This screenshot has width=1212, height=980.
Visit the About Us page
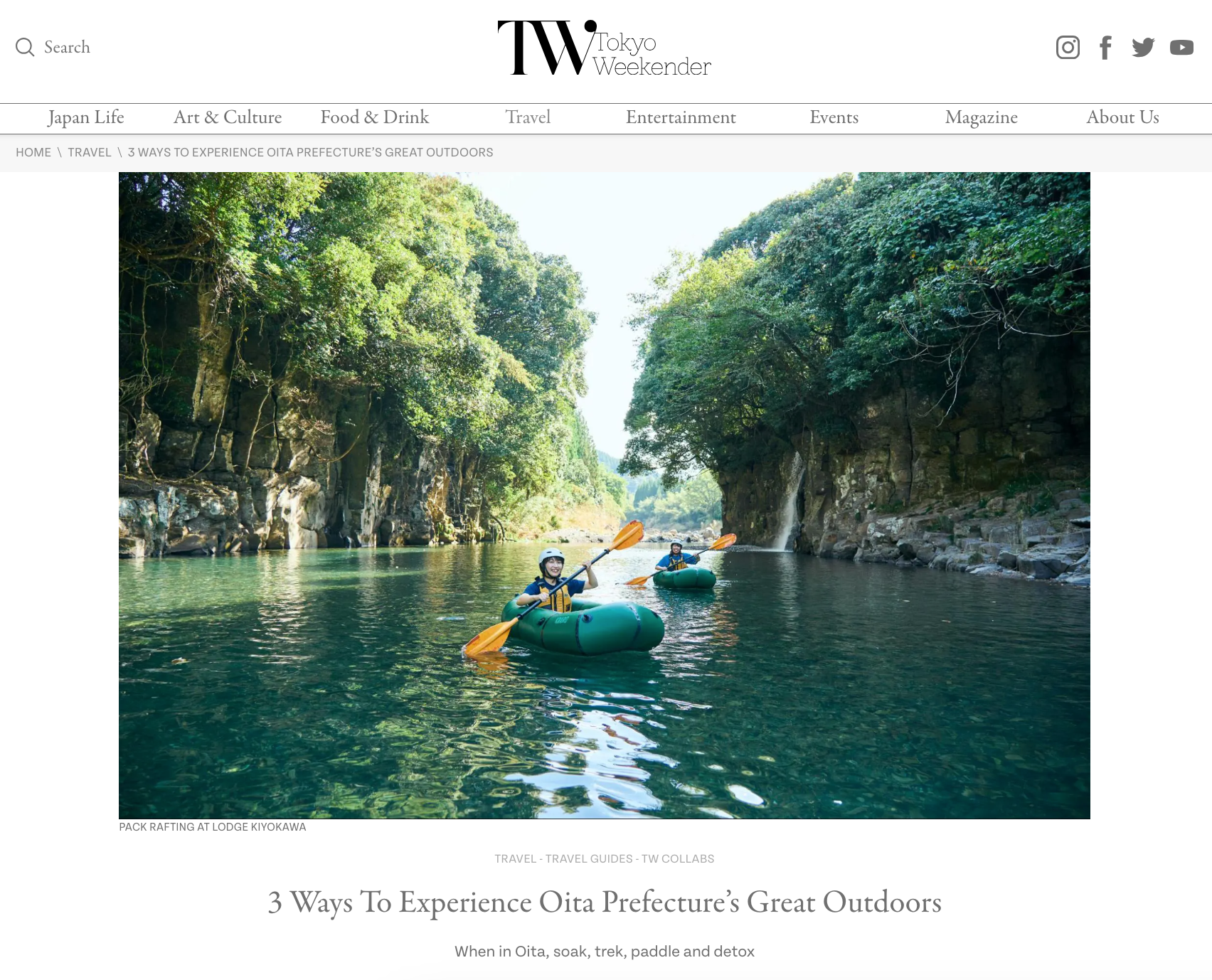[x=1122, y=117]
